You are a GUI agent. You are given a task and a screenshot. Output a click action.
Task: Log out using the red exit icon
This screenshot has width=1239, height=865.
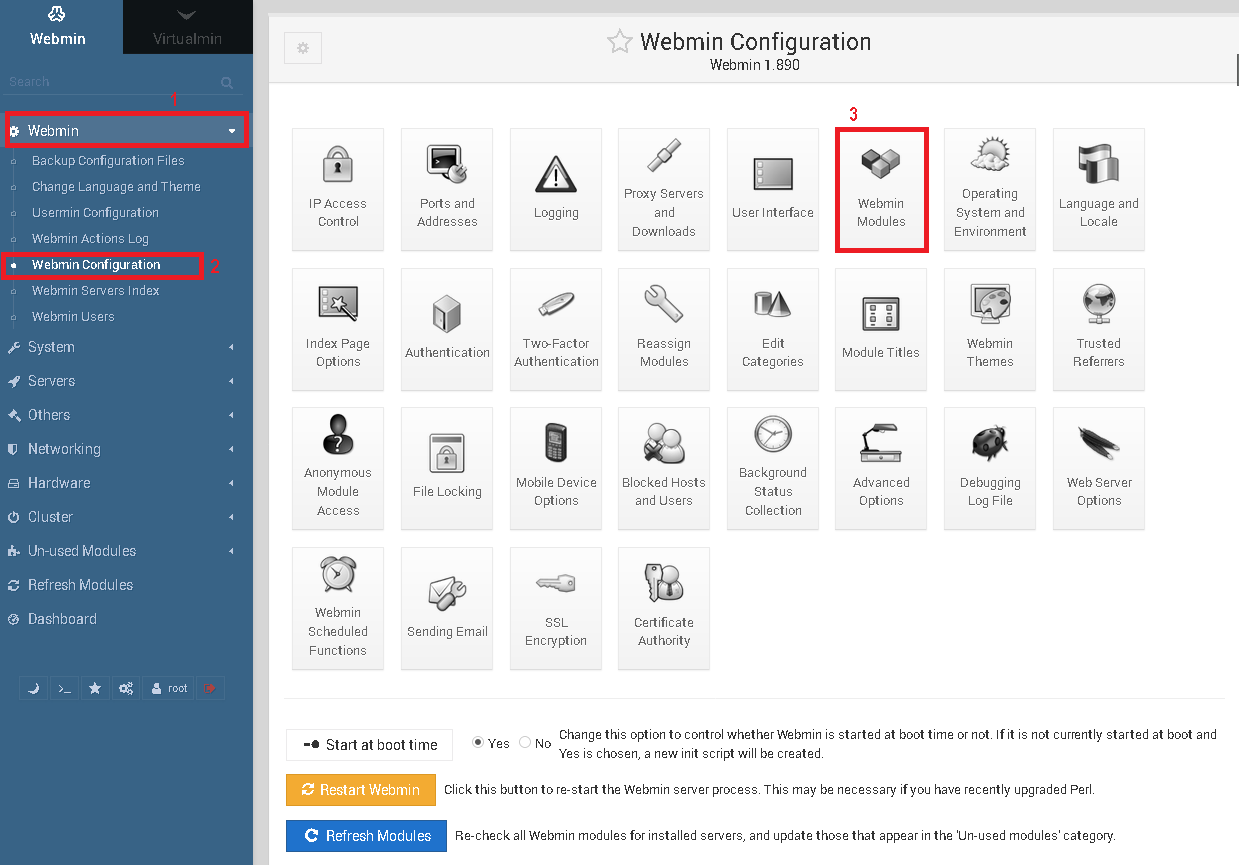(x=211, y=687)
